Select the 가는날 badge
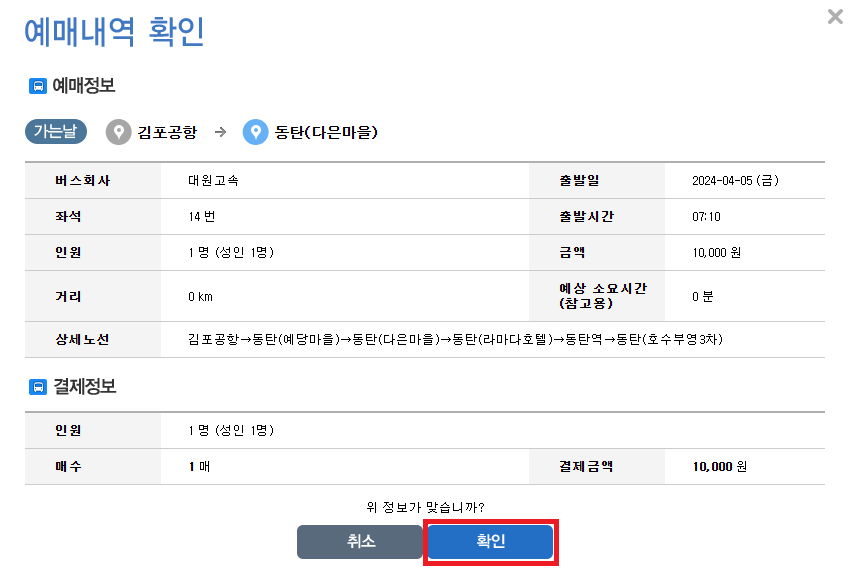Viewport: 856px width, 579px height. 54,131
